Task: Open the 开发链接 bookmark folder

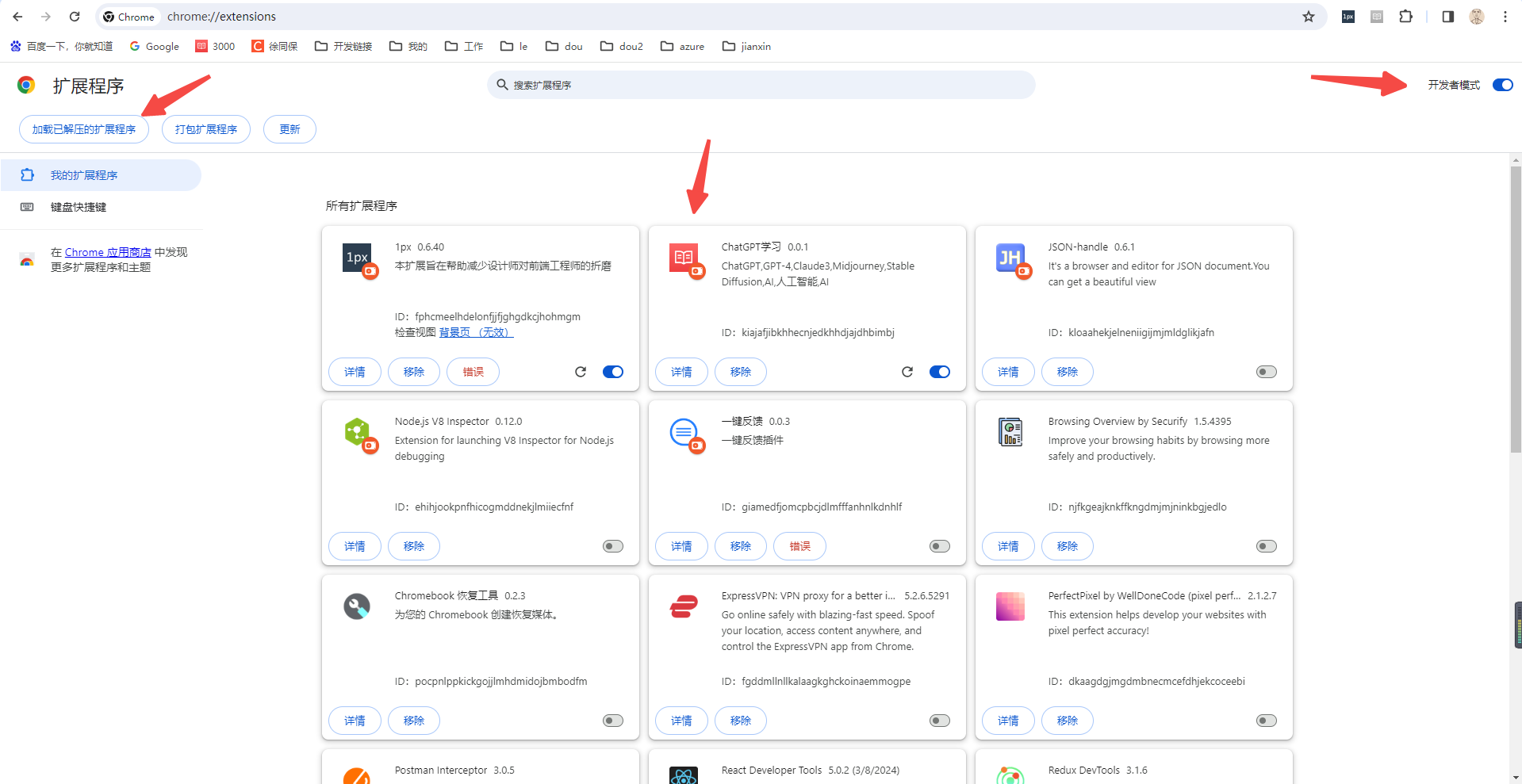Action: click(x=343, y=47)
